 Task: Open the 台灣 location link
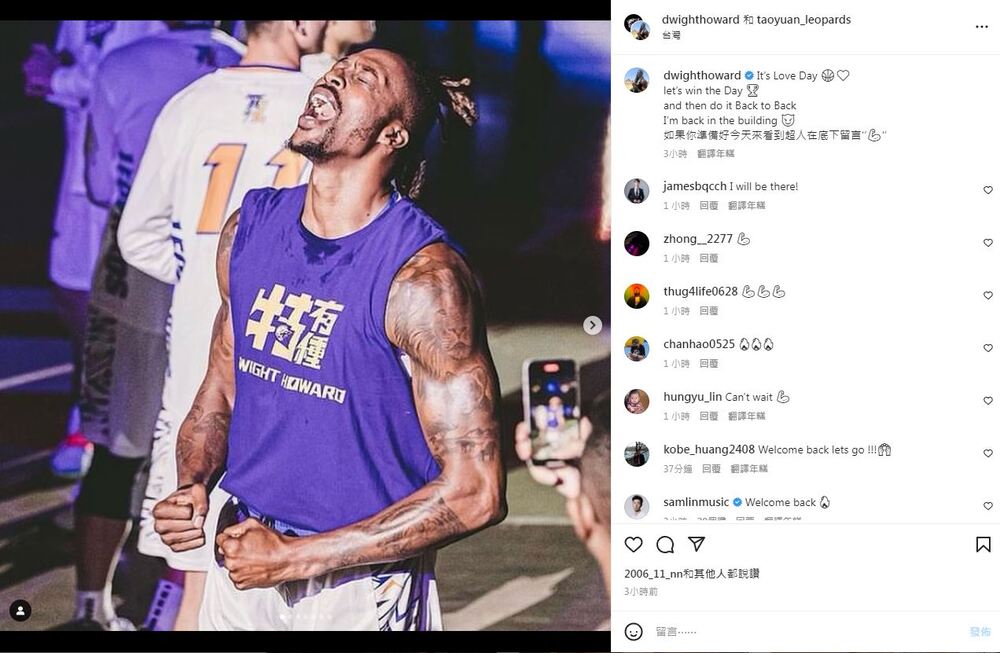click(x=666, y=36)
